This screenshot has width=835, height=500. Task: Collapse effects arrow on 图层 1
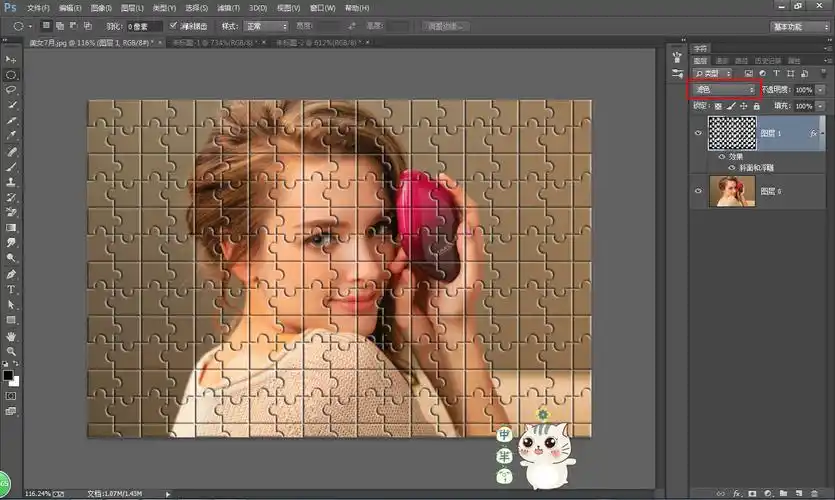tap(822, 133)
